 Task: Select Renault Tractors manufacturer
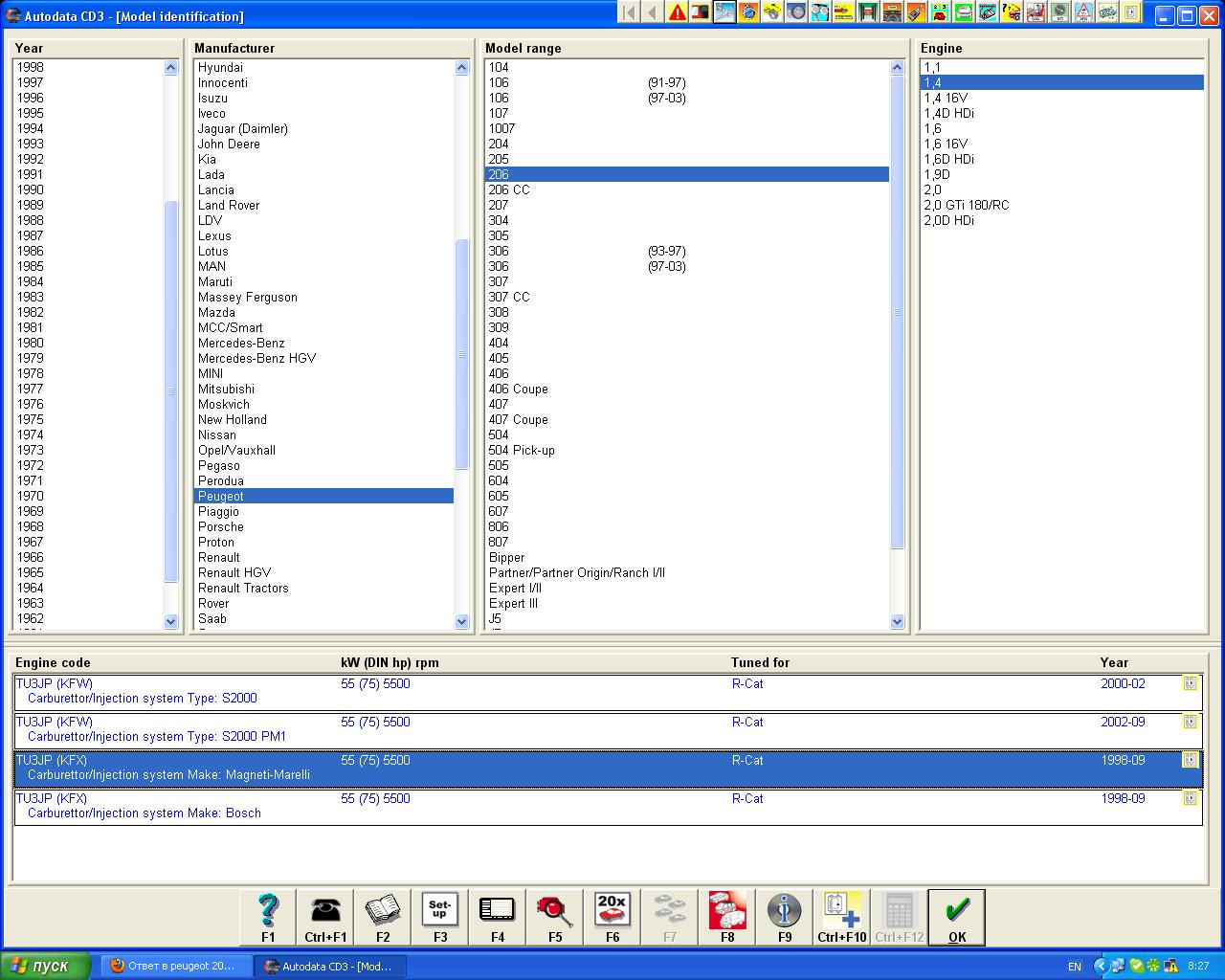[x=323, y=588]
